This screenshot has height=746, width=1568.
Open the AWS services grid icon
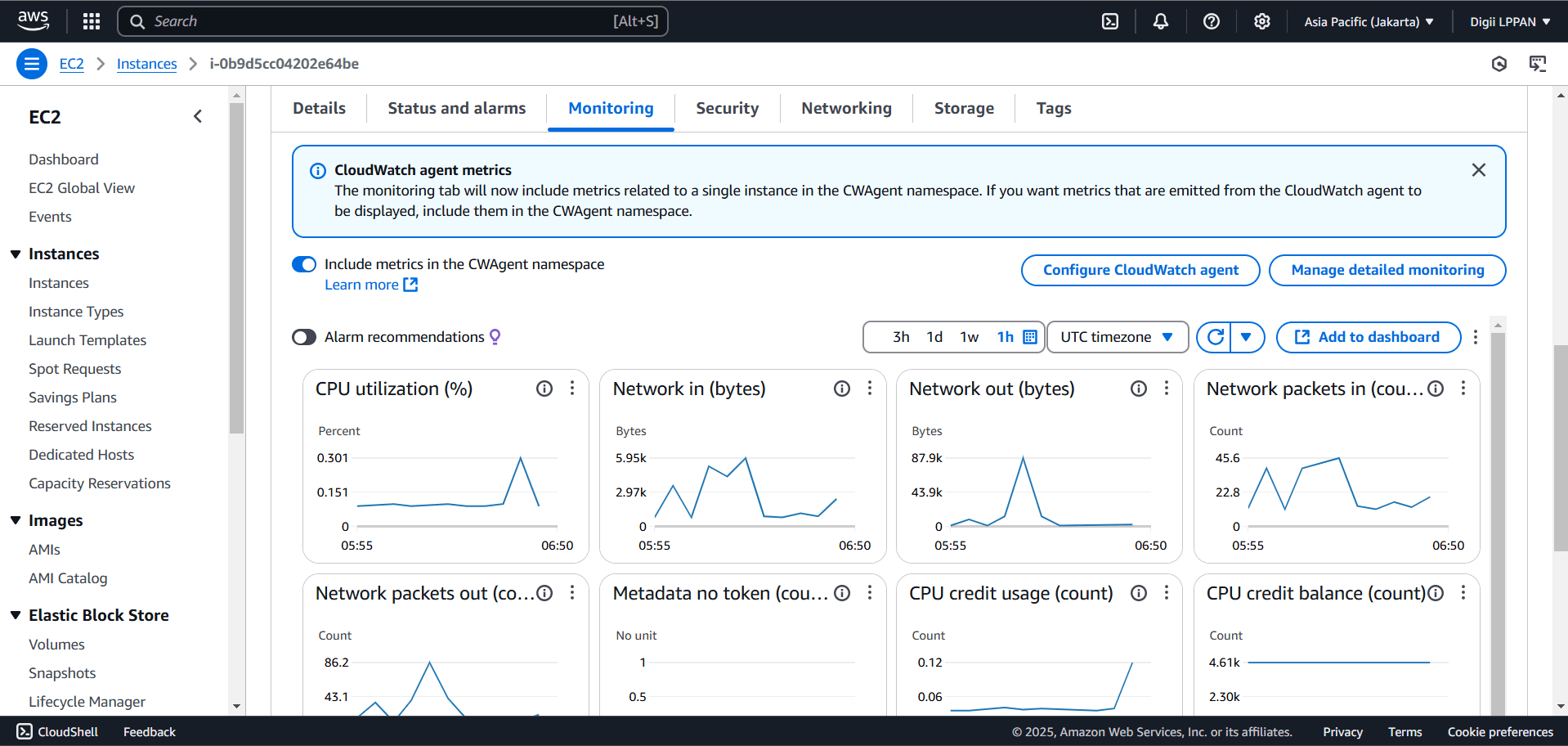tap(91, 20)
